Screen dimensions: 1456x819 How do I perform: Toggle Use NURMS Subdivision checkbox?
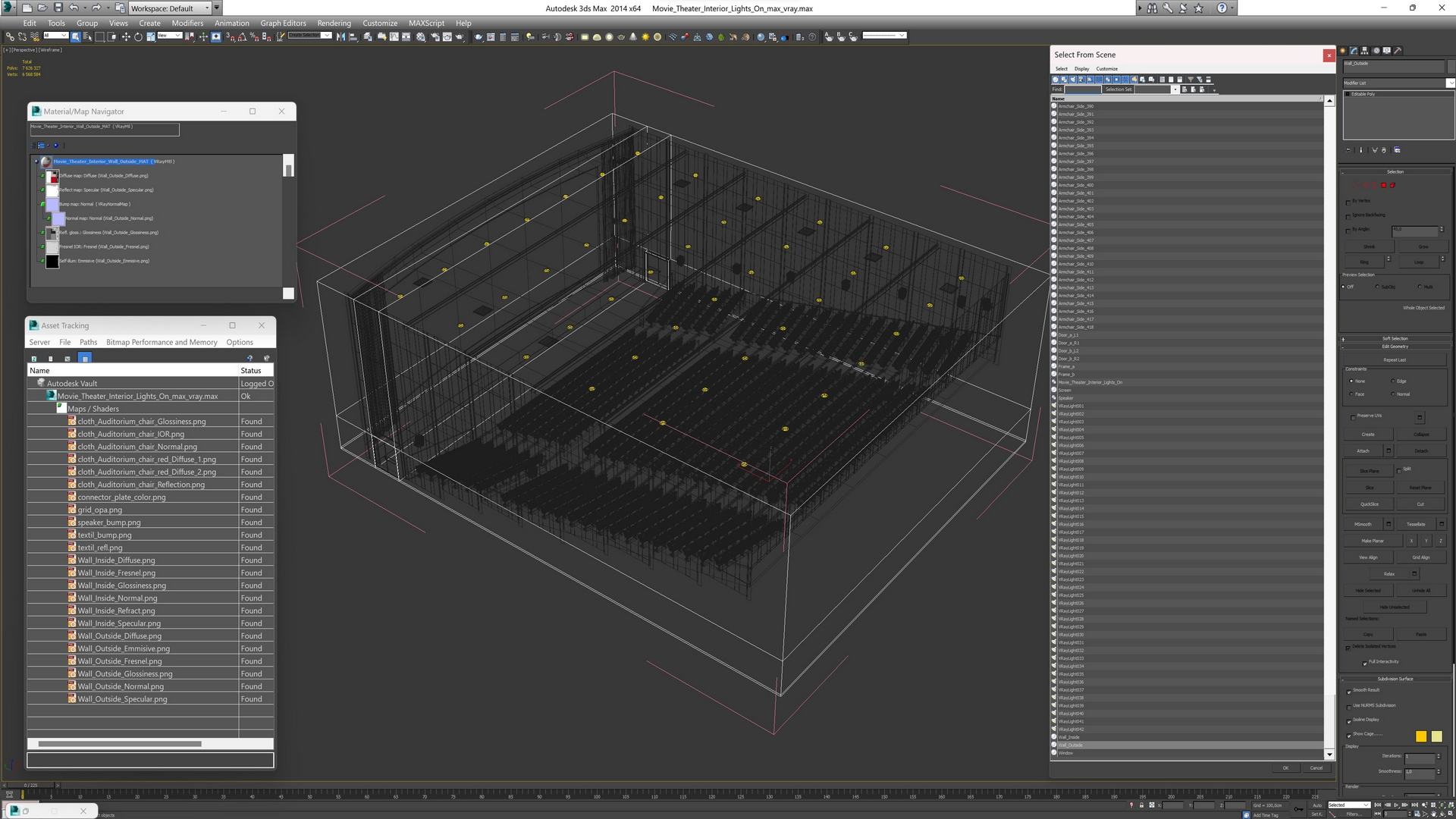1349,707
